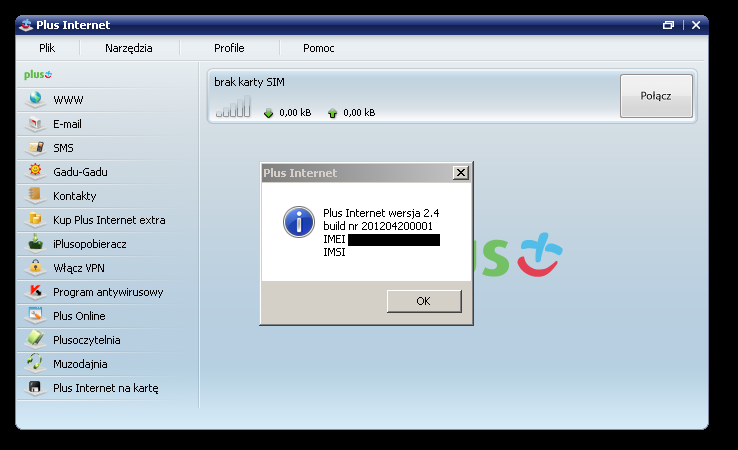The image size is (738, 450).
Task: Open the WWW sidebar entry label
Action: (68, 100)
